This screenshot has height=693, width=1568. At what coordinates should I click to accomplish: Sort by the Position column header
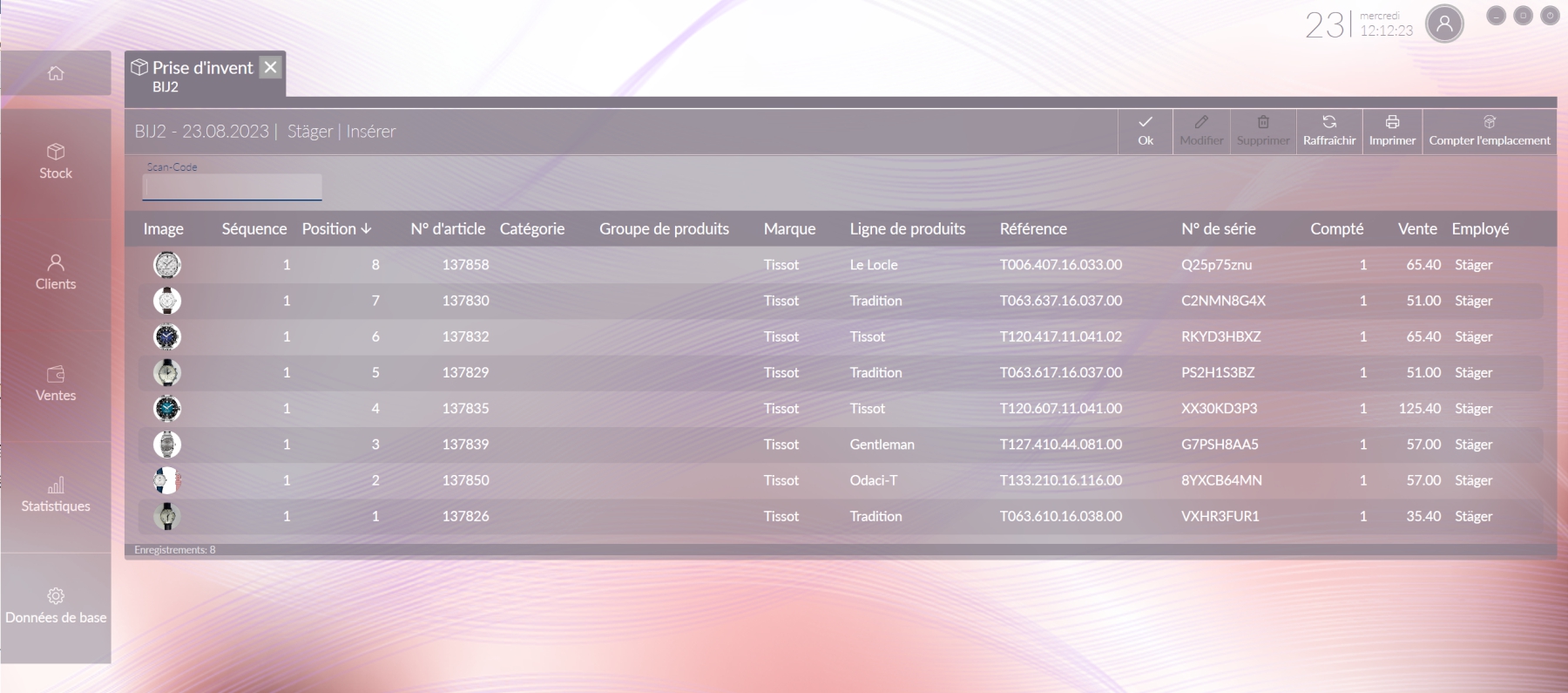pos(336,228)
